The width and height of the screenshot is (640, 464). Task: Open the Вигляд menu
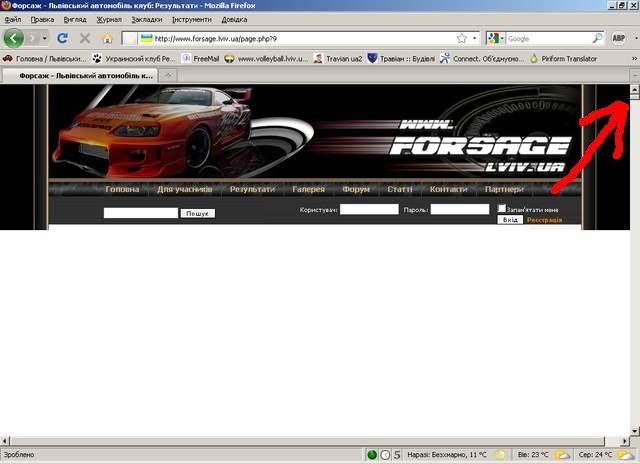(x=75, y=19)
